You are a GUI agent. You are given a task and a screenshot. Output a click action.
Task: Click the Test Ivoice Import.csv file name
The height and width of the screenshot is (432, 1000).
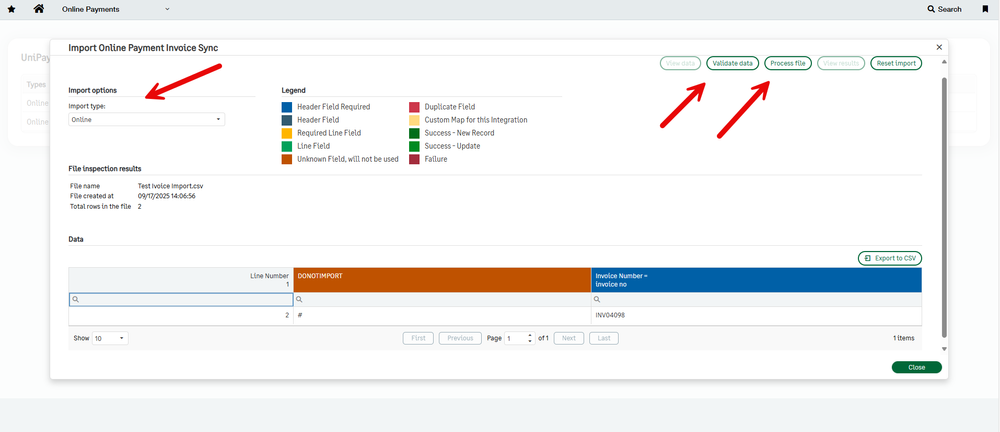(x=171, y=186)
